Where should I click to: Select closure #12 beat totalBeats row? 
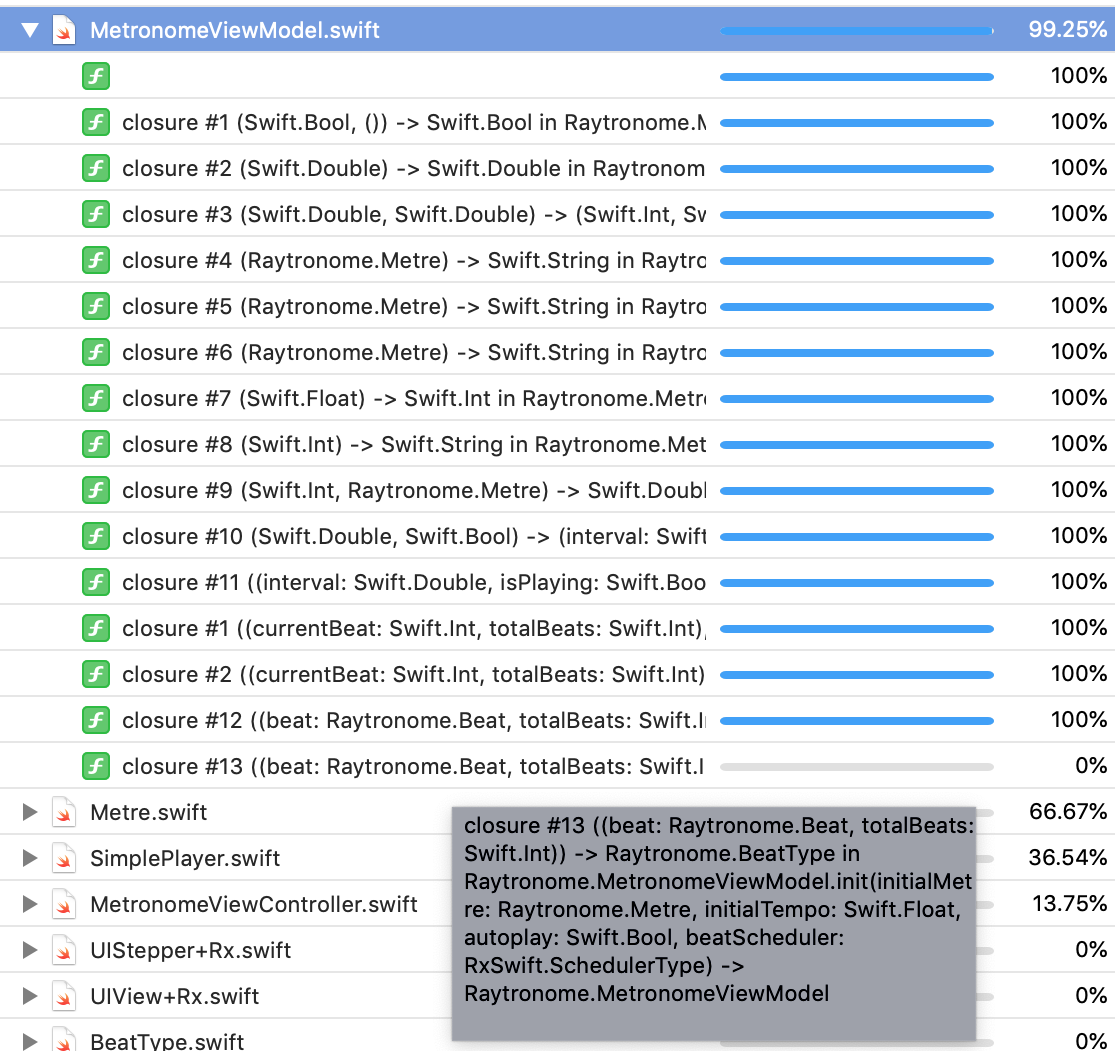(414, 720)
